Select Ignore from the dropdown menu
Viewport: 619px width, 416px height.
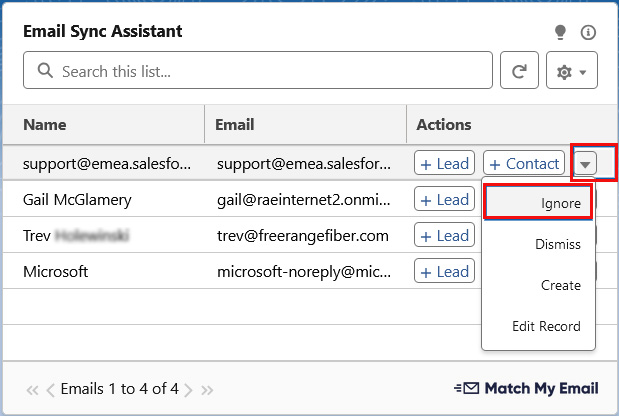pyautogui.click(x=539, y=203)
